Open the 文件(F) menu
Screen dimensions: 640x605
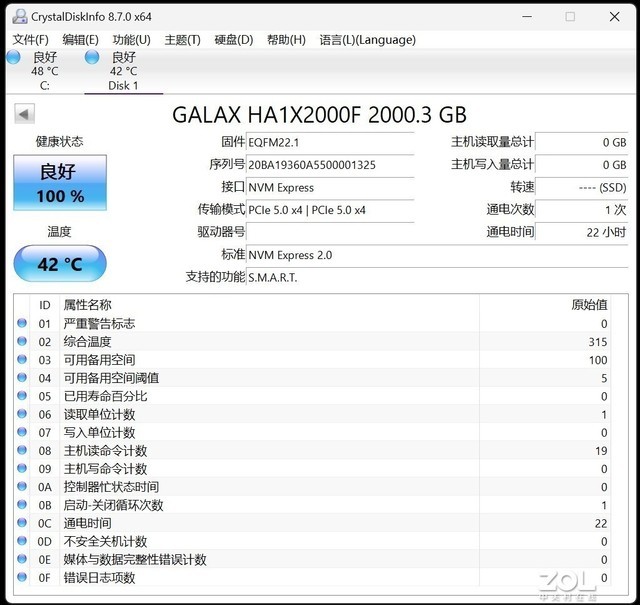click(x=30, y=39)
